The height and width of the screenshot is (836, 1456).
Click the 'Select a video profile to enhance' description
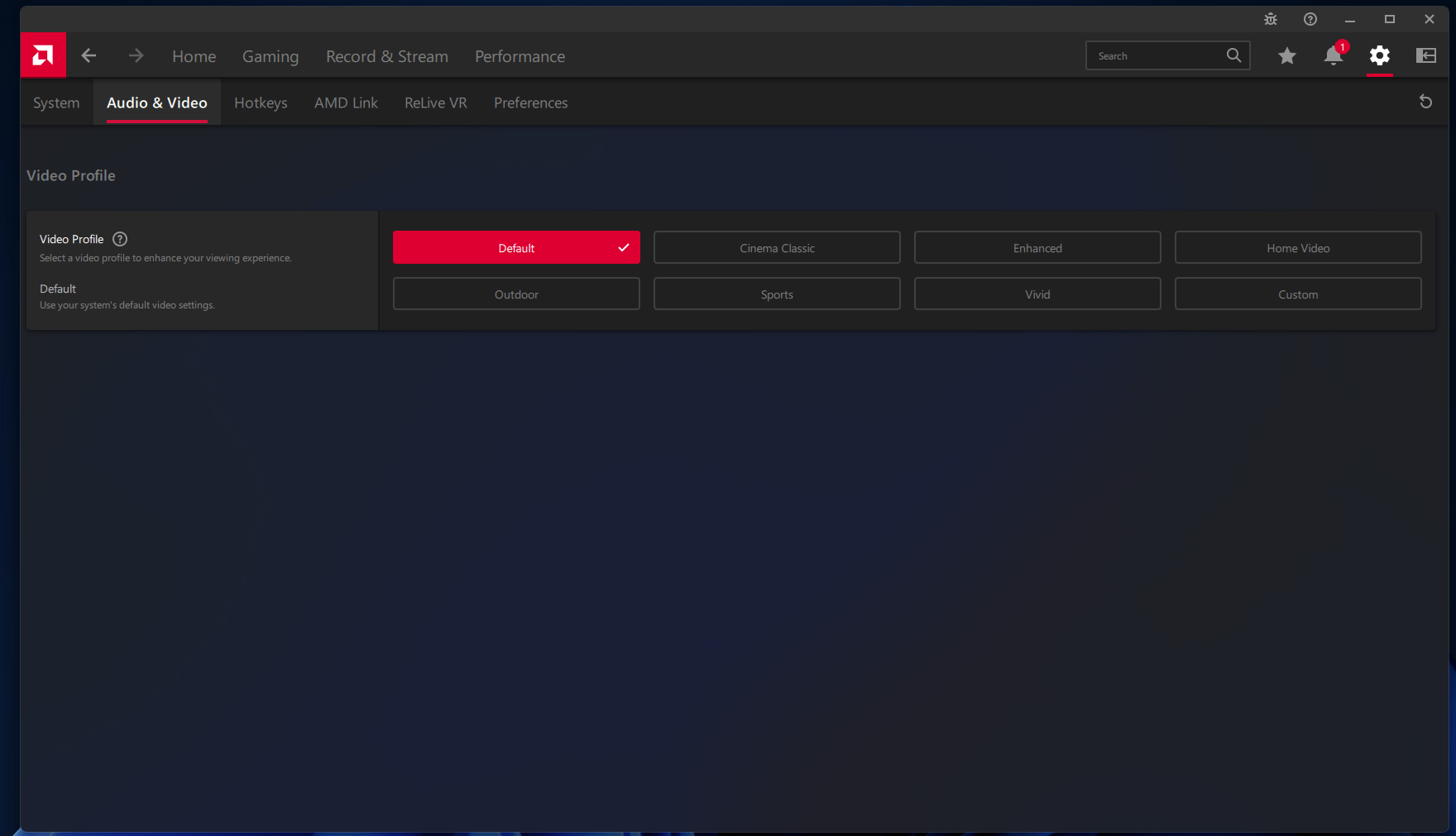[x=165, y=258]
